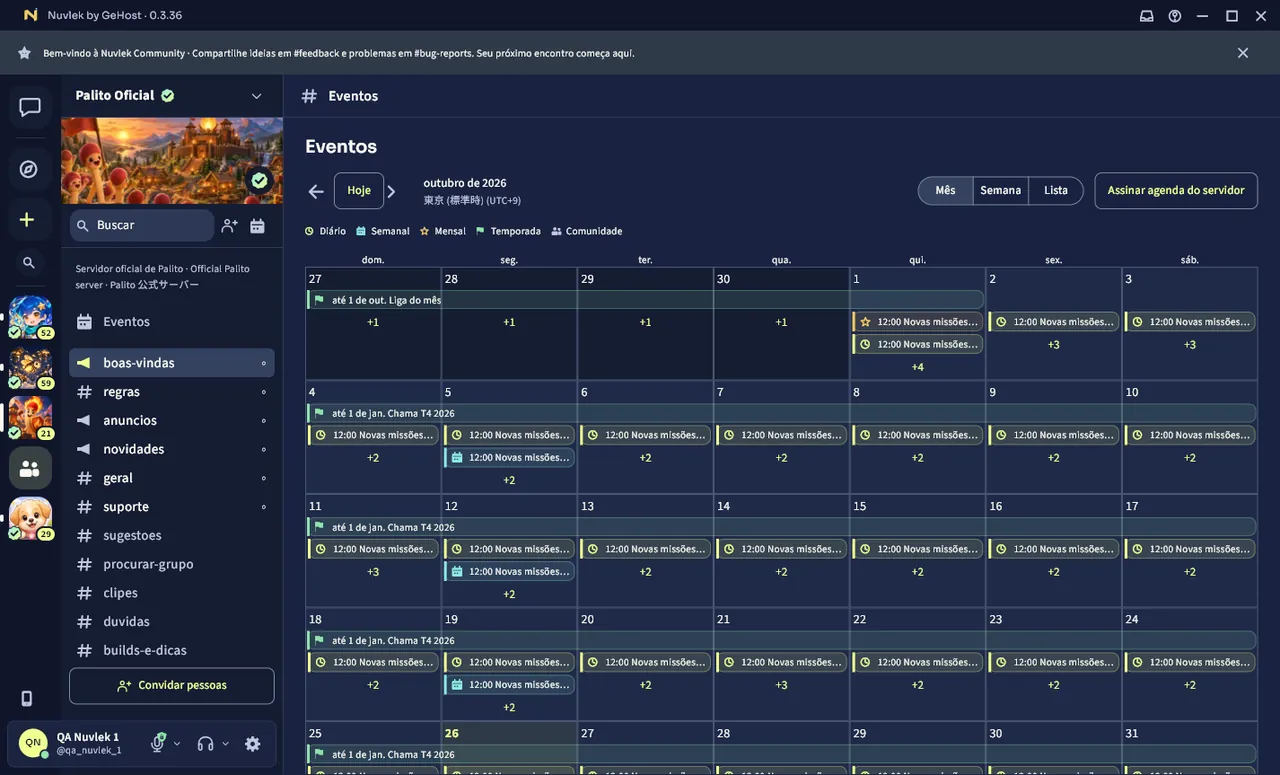The width and height of the screenshot is (1280, 775).
Task: Open the Liga do mês event bar
Action: pos(645,300)
